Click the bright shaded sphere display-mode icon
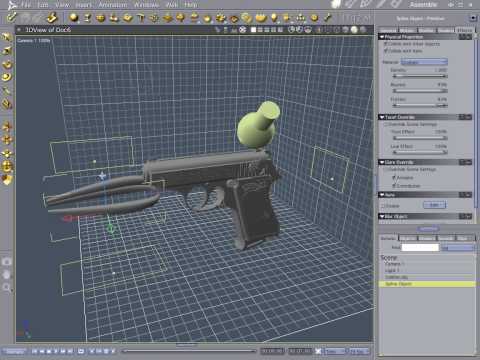This screenshot has width=480, height=360. click(x=354, y=30)
